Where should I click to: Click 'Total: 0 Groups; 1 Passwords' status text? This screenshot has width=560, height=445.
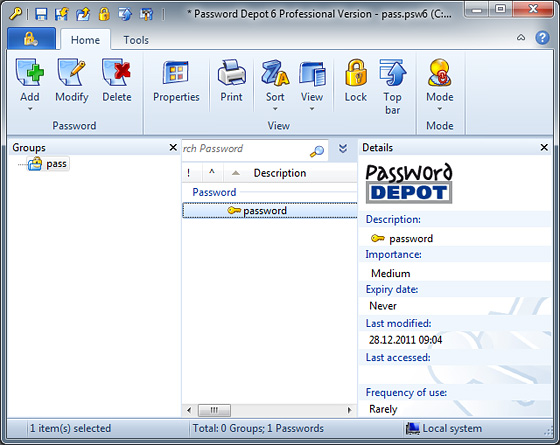258,428
